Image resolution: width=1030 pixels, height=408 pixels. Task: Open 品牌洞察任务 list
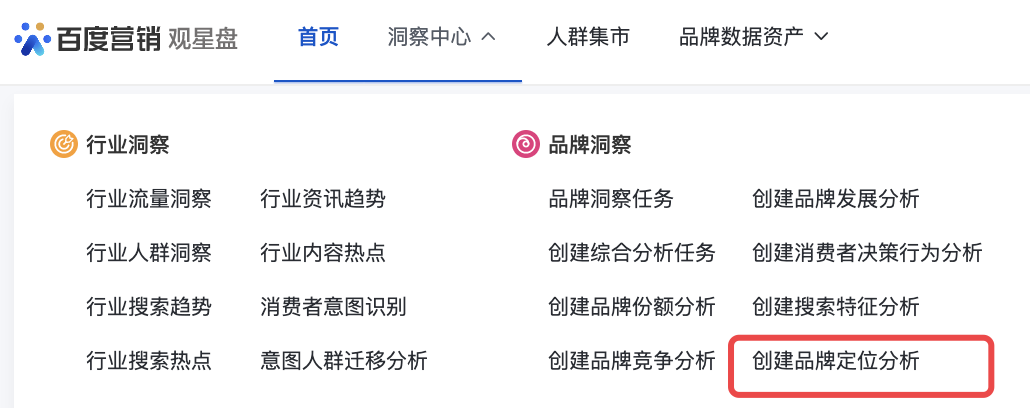pos(611,199)
